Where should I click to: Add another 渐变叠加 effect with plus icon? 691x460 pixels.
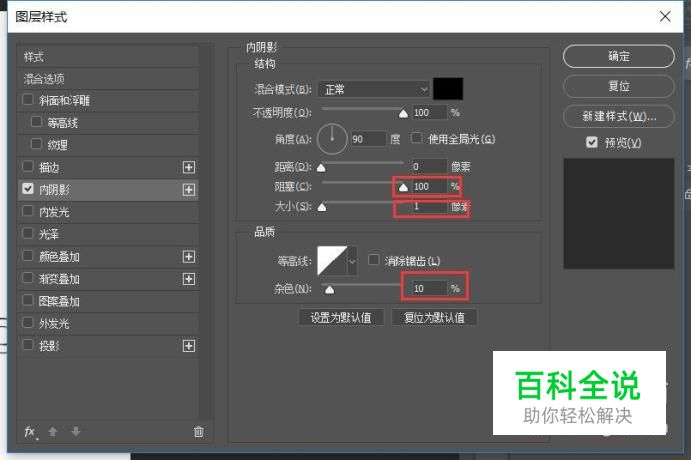pos(189,279)
